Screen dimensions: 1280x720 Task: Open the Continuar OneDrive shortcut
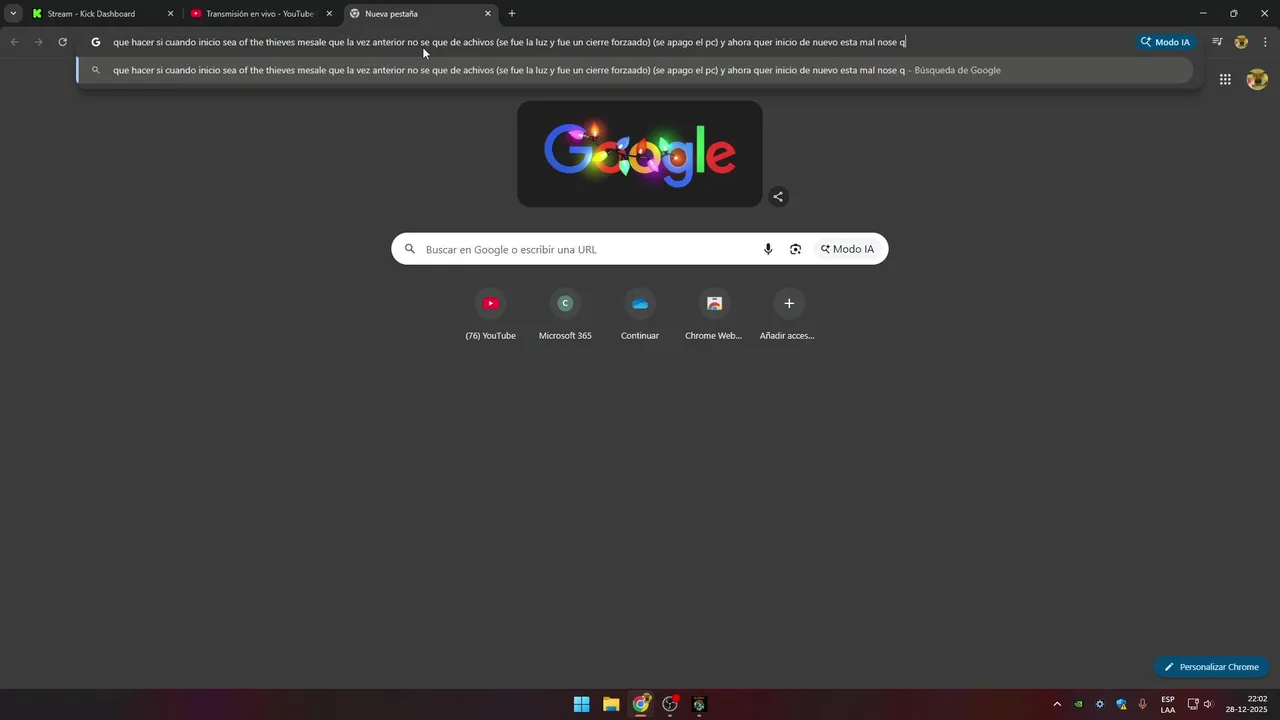(x=640, y=314)
